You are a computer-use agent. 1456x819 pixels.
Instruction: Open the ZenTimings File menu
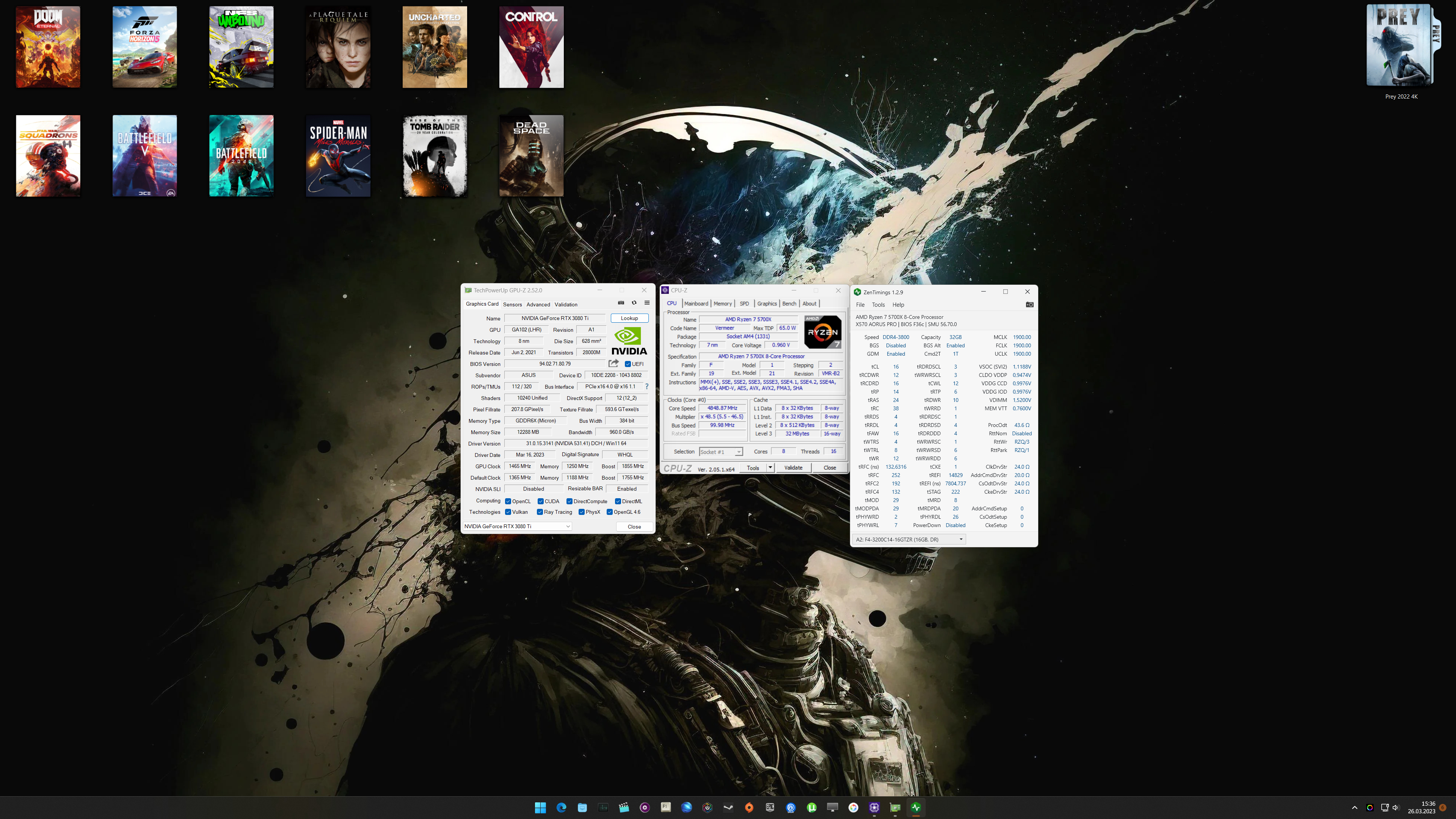(x=860, y=304)
